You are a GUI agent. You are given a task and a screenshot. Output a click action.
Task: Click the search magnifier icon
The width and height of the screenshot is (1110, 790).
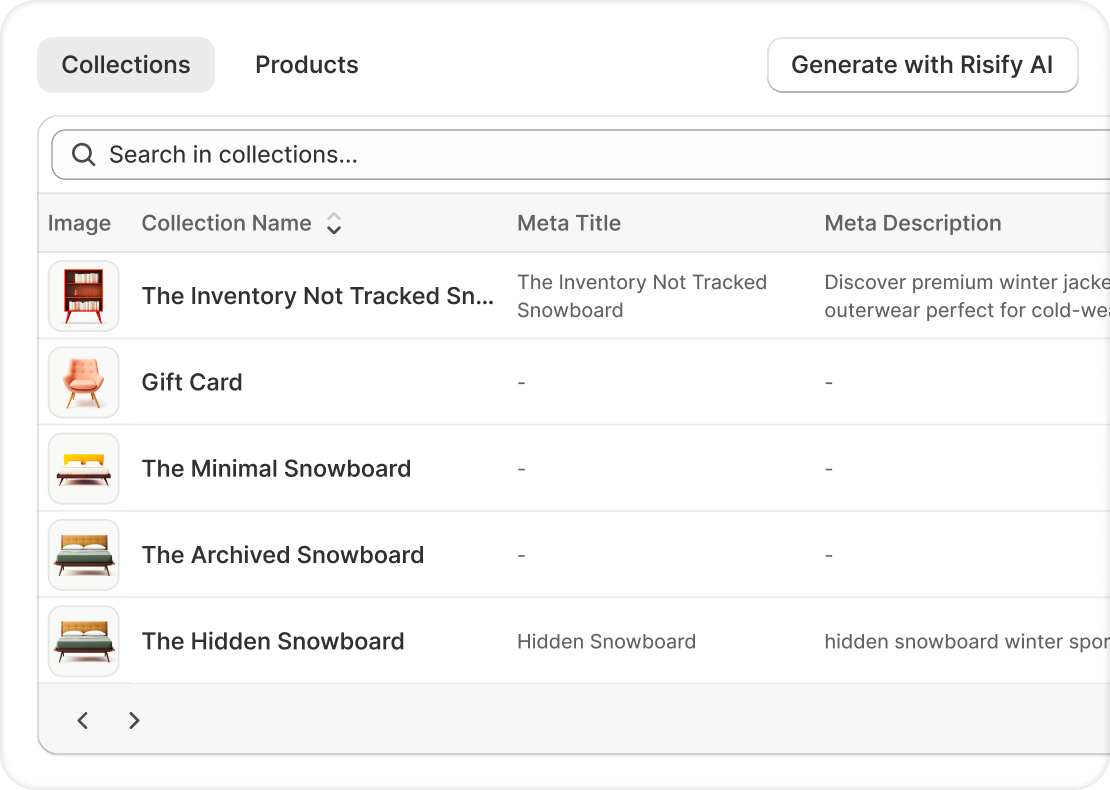pyautogui.click(x=84, y=155)
